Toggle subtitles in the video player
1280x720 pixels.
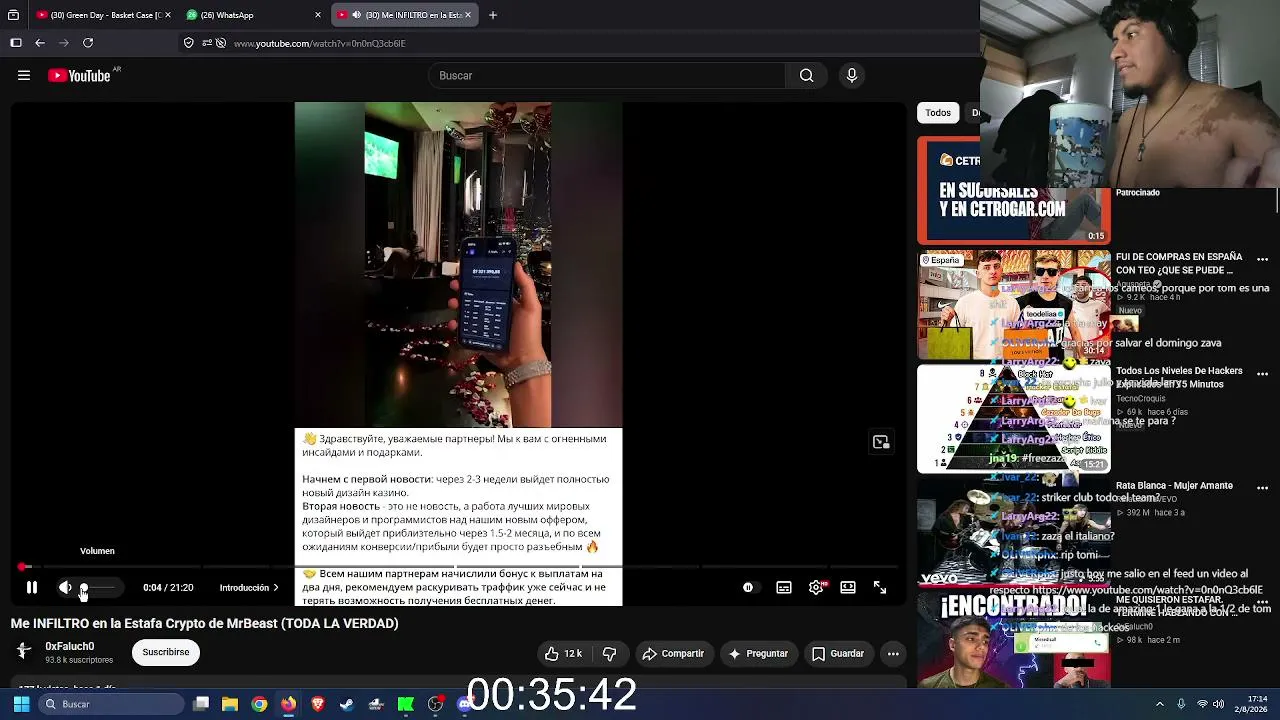point(784,588)
